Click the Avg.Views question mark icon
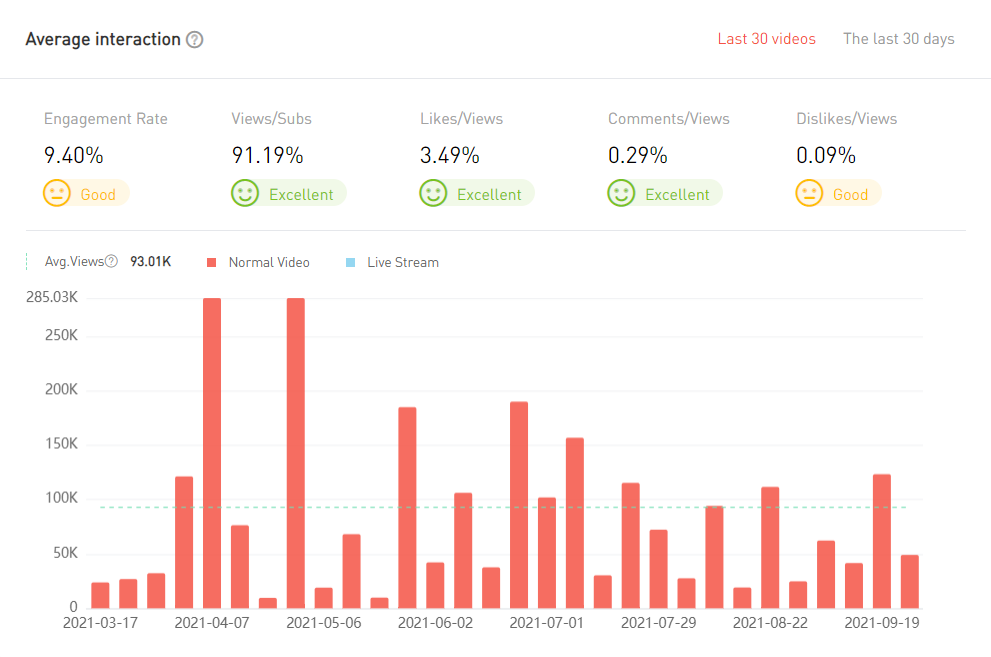Viewport: 991px width, 657px height. click(x=112, y=262)
